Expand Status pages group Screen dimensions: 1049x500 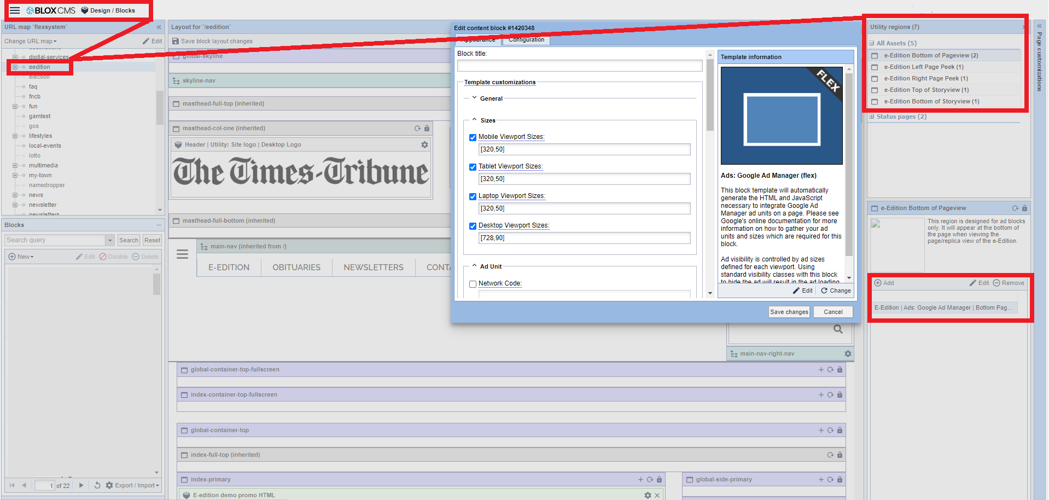pyautogui.click(x=871, y=116)
